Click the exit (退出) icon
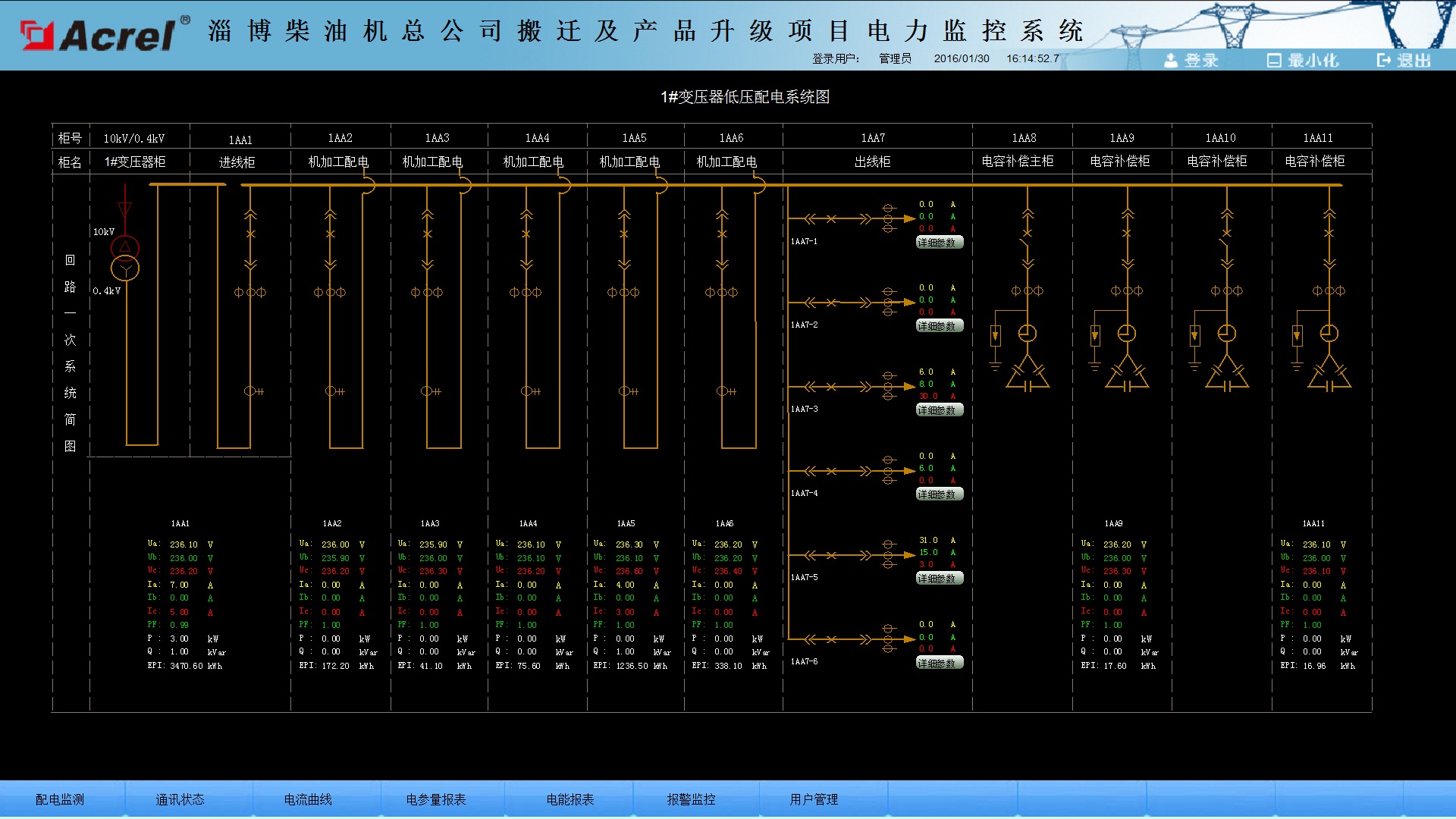This screenshot has height=819, width=1456. click(x=1384, y=61)
